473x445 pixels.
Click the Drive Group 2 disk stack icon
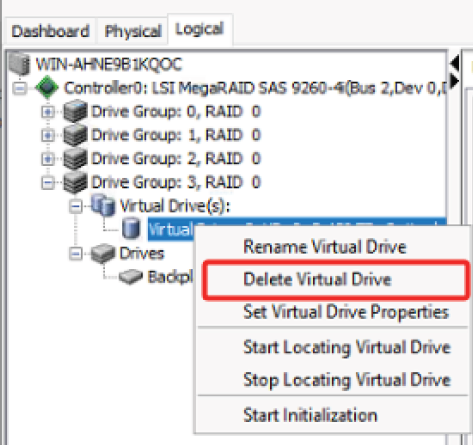(x=75, y=159)
